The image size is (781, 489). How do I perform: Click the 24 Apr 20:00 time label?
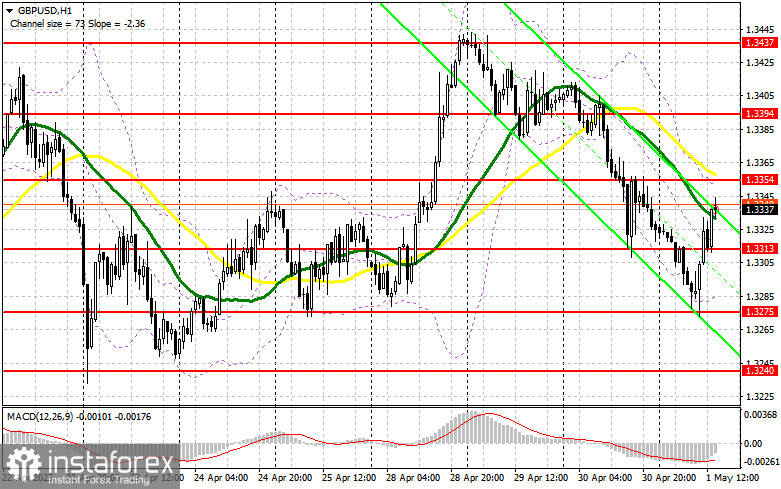pos(284,478)
